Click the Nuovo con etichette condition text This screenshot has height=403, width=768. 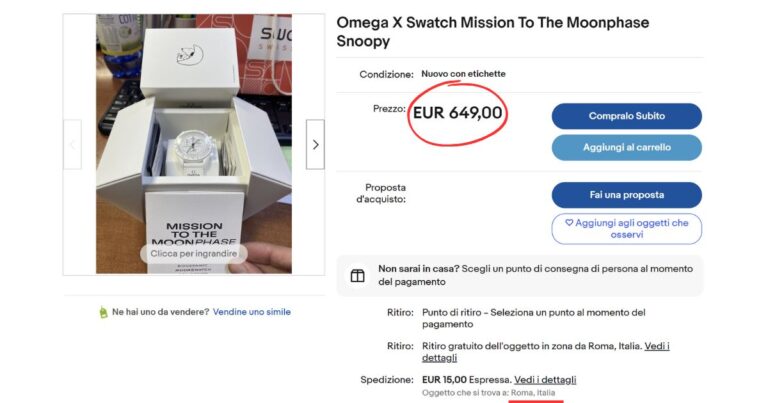pyautogui.click(x=463, y=74)
